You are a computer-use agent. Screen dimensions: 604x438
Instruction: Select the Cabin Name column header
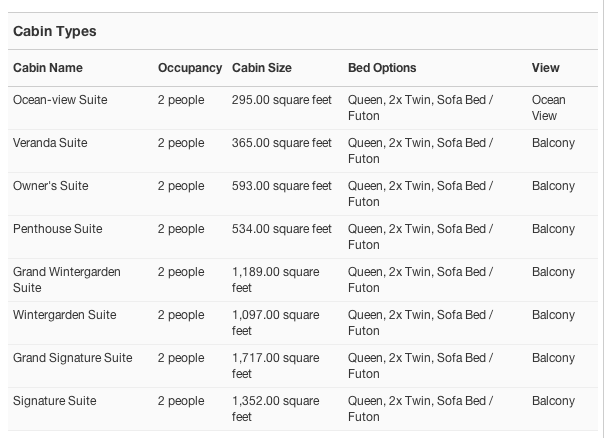(48, 68)
